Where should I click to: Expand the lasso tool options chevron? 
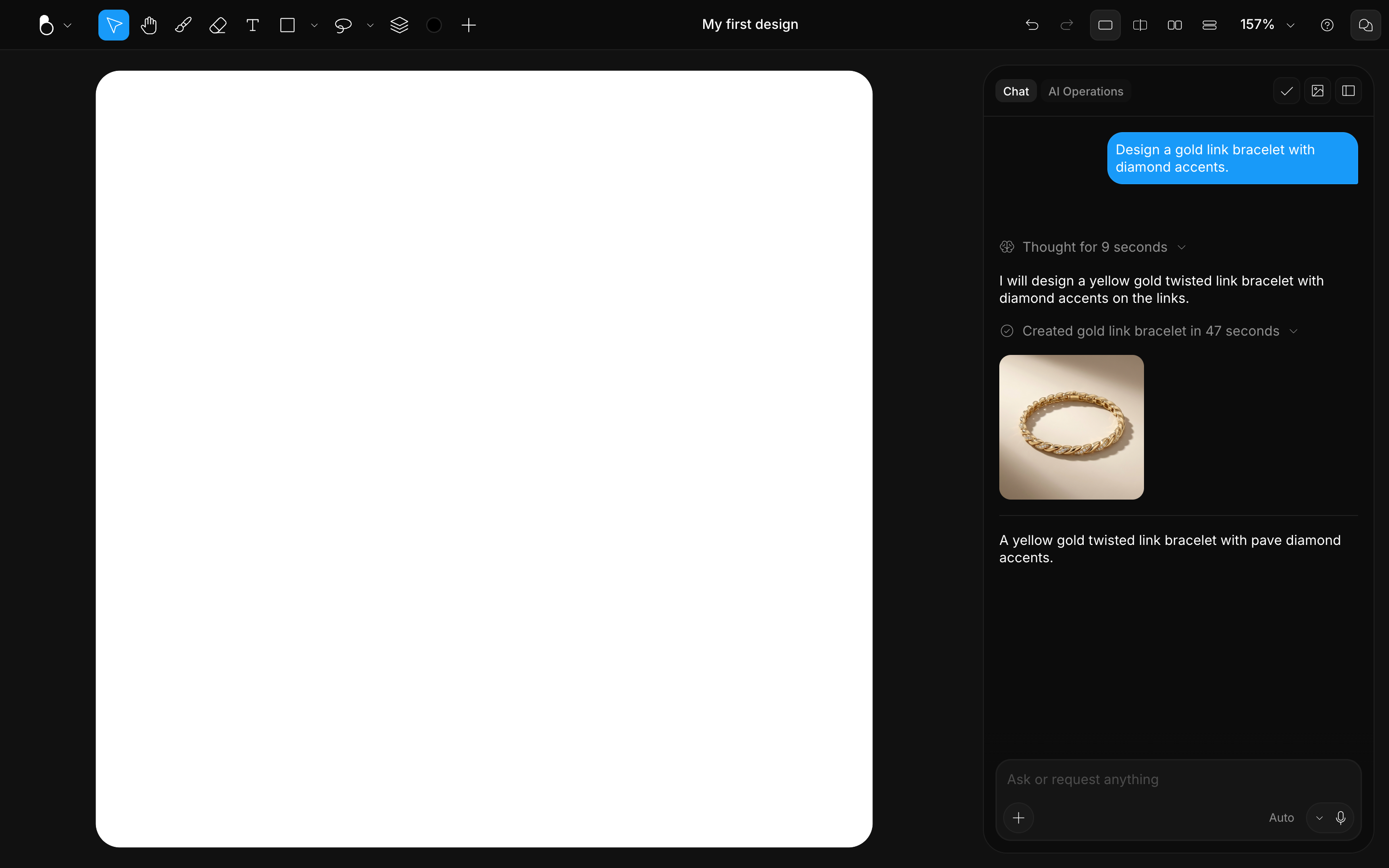tap(370, 25)
